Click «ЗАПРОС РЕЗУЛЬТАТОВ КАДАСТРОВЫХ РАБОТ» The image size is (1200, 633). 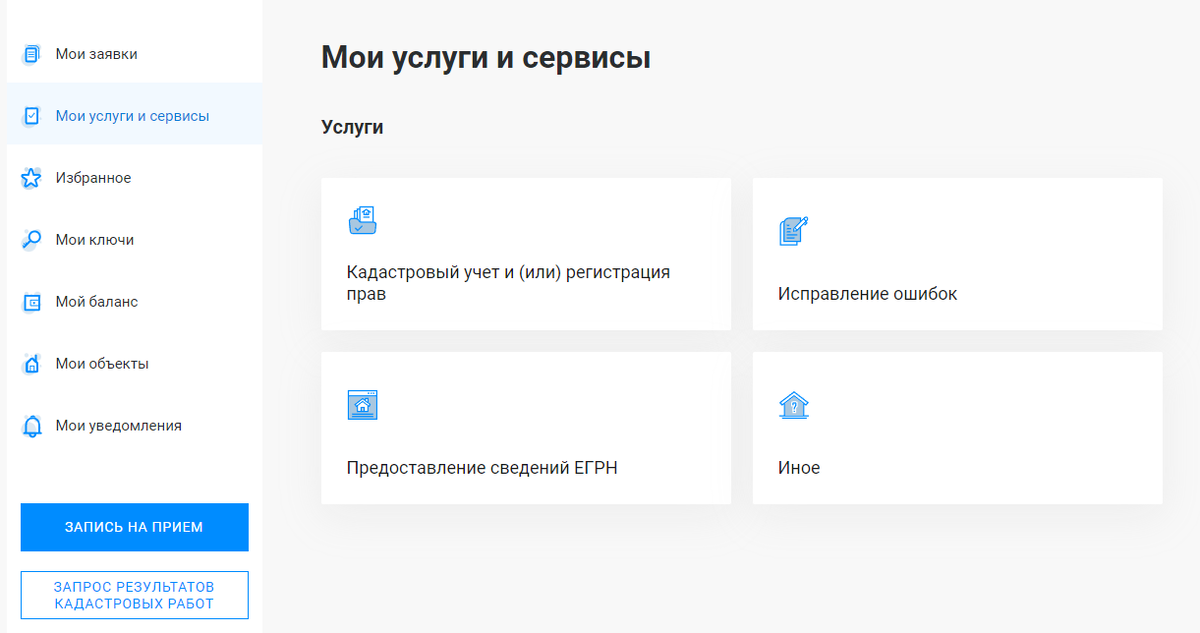[x=134, y=594]
